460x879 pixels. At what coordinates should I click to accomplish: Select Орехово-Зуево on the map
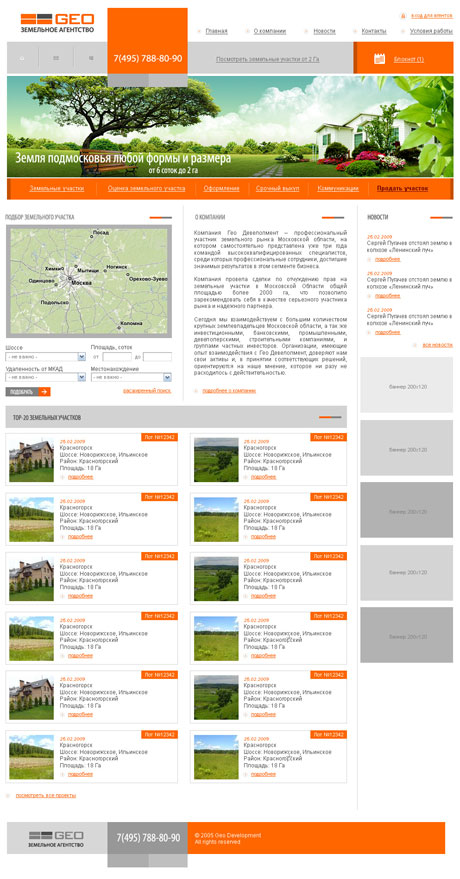pyautogui.click(x=147, y=278)
